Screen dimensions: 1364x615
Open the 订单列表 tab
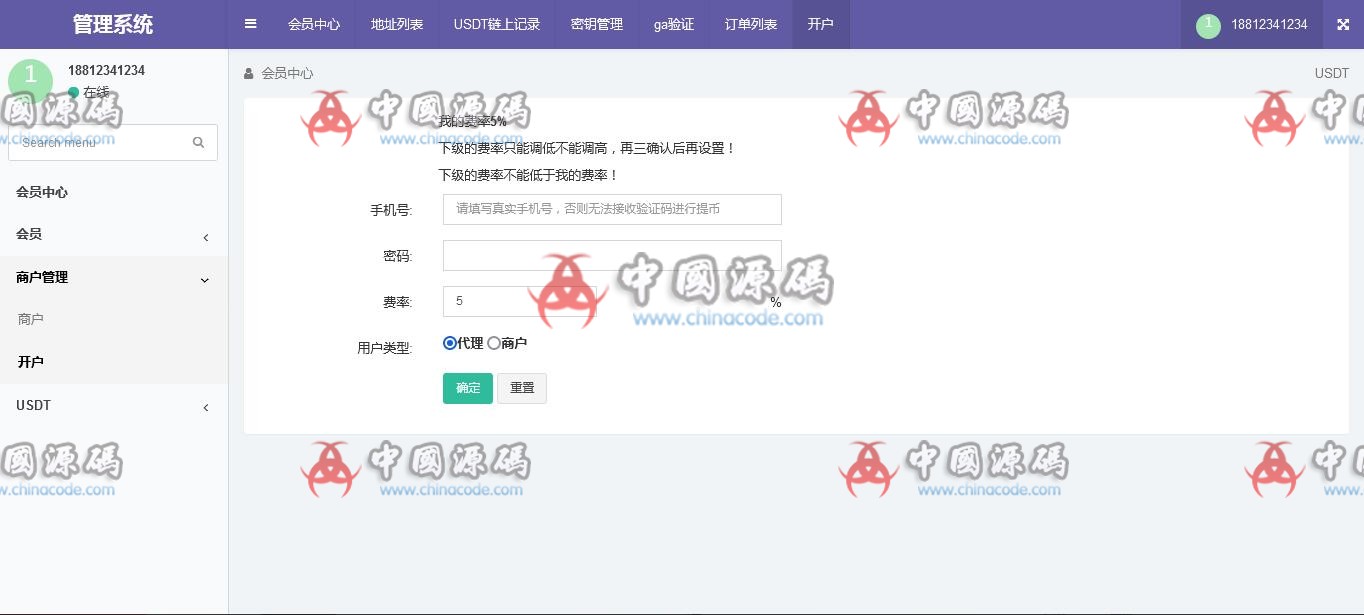point(751,24)
